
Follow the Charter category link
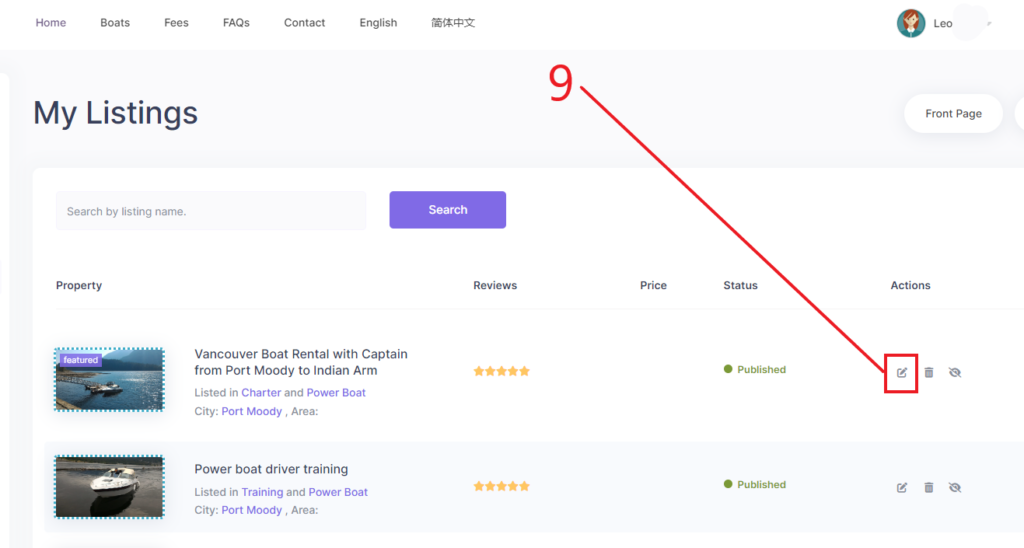click(x=261, y=393)
